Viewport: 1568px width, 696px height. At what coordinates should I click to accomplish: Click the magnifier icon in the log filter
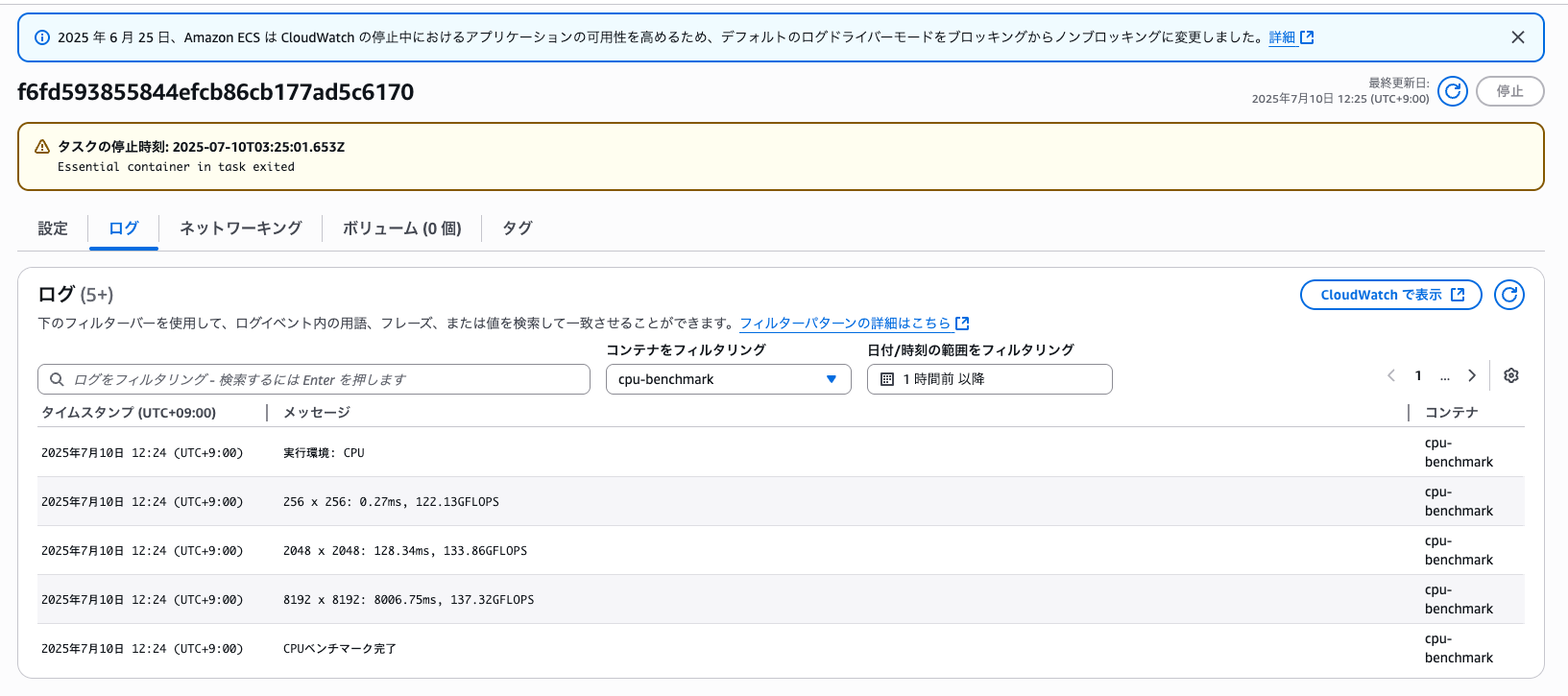coord(57,379)
